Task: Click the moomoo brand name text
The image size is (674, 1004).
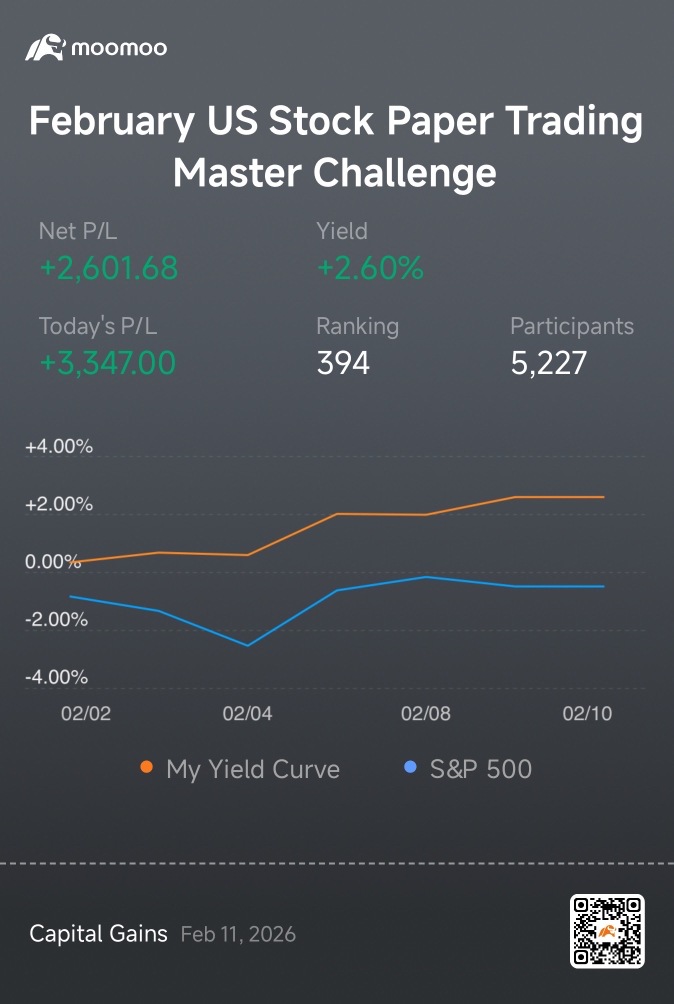Action: point(120,48)
